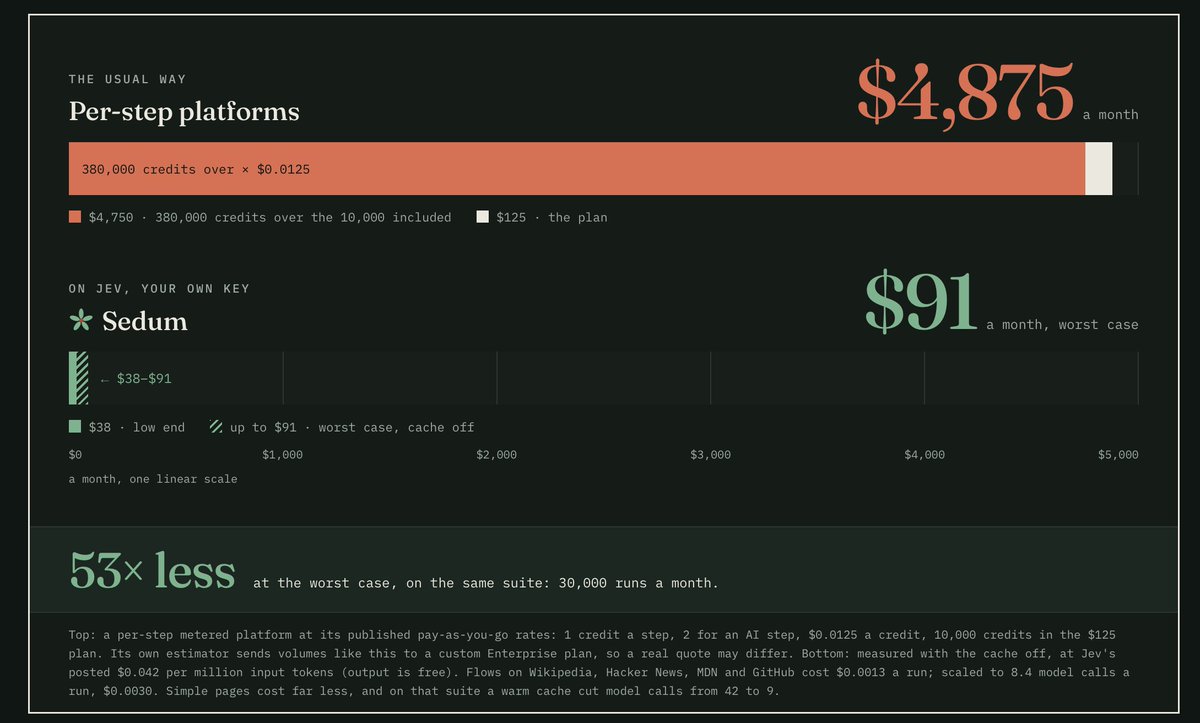Click the '53× less' headline
Screen dimensions: 1200x723
tap(152, 570)
